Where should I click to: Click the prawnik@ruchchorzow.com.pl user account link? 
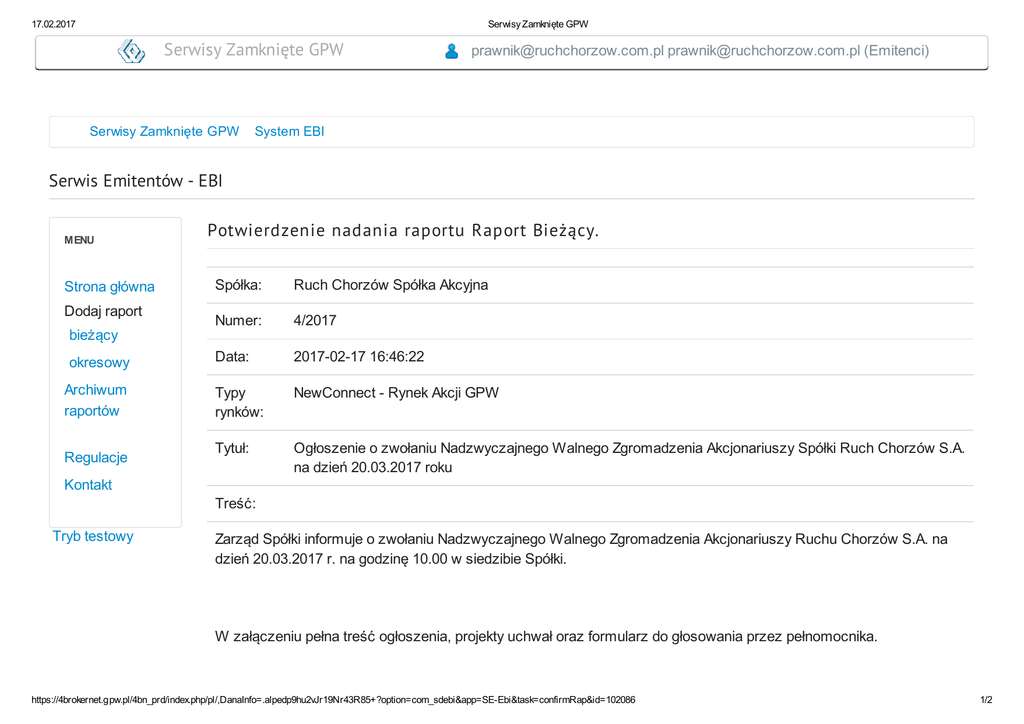tap(699, 50)
